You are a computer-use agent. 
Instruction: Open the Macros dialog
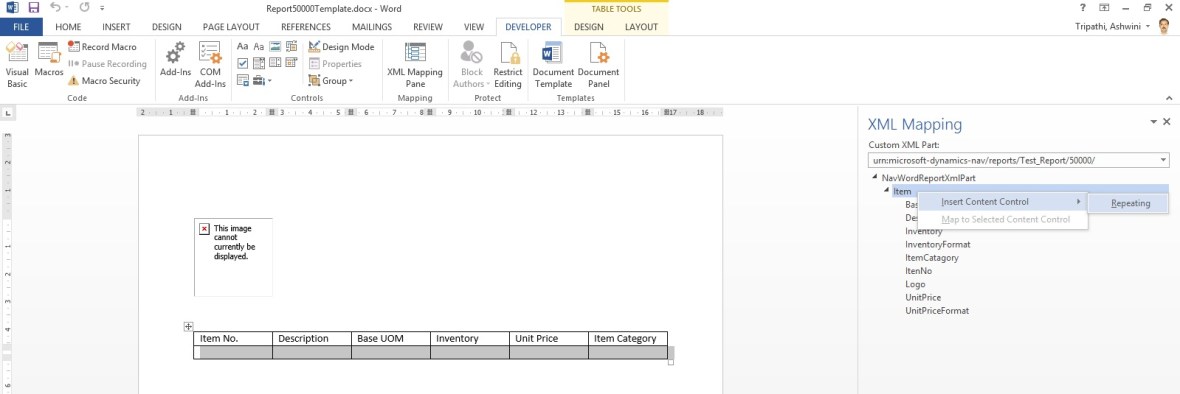(x=49, y=59)
